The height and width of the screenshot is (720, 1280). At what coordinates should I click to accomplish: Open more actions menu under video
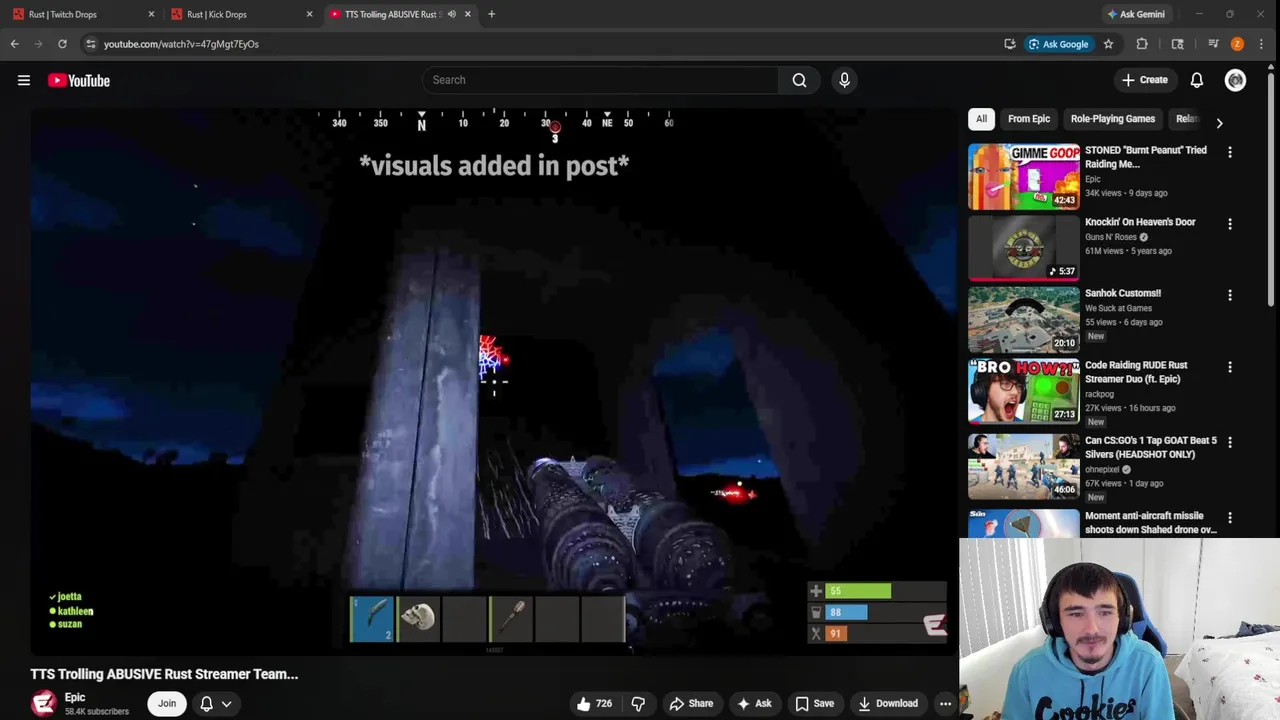945,704
